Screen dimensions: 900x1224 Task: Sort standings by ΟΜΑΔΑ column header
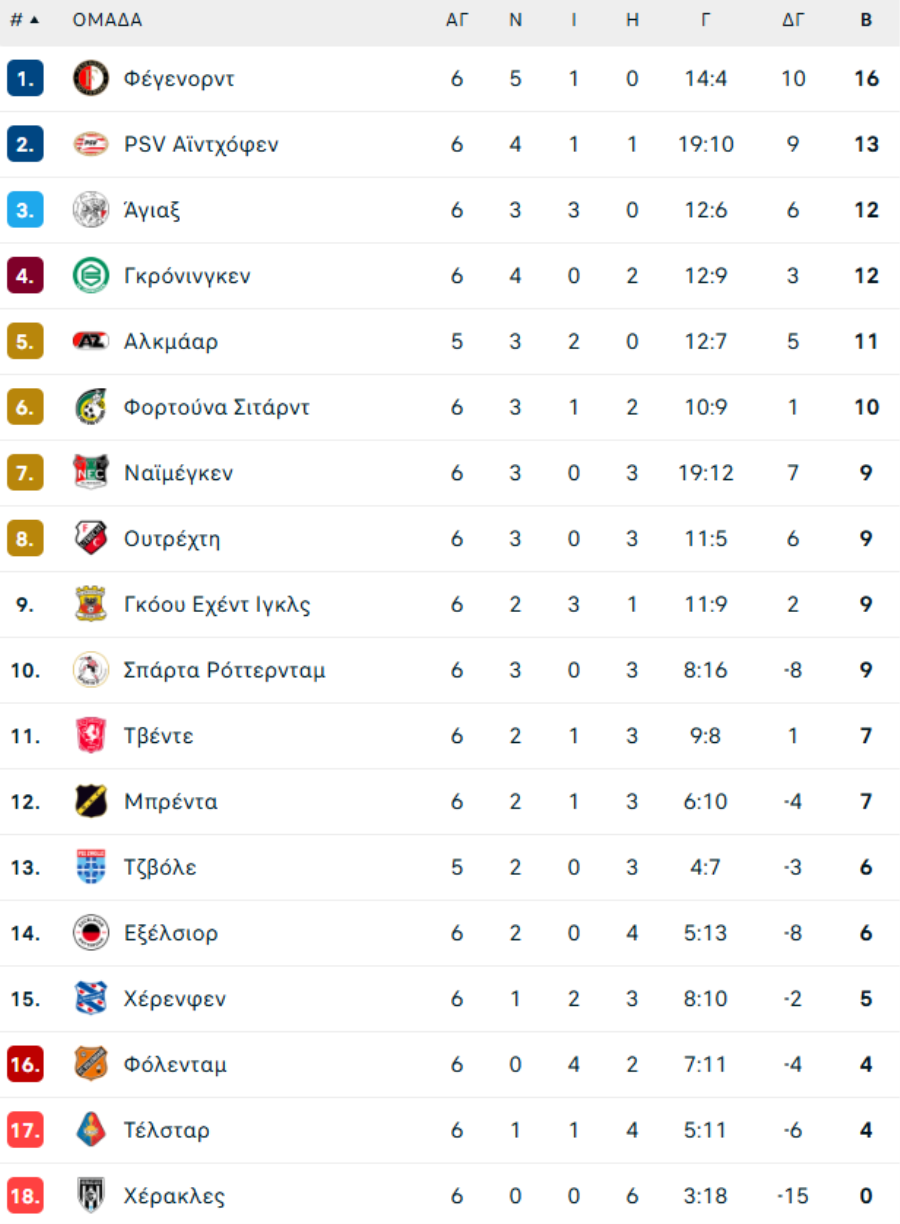tap(107, 20)
